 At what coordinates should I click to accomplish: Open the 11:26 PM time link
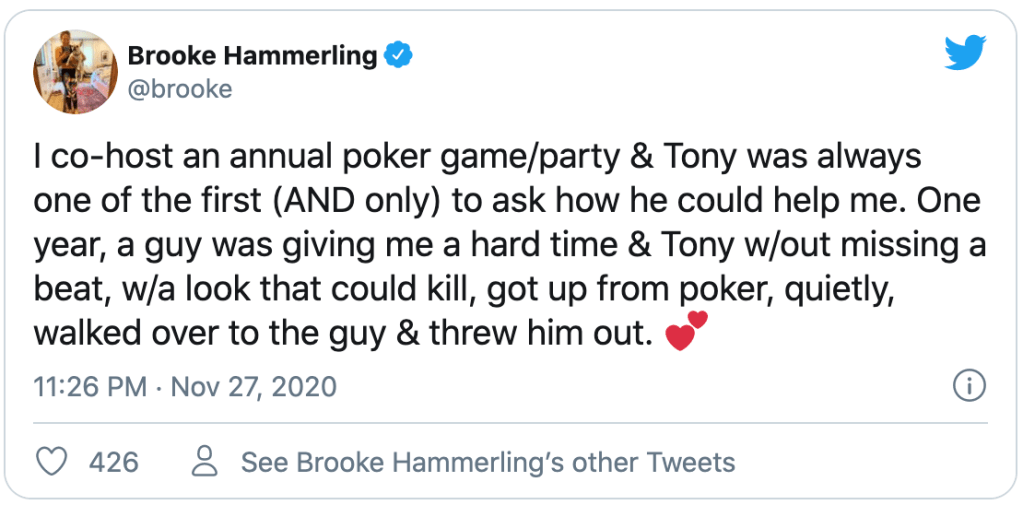pyautogui.click(x=89, y=386)
